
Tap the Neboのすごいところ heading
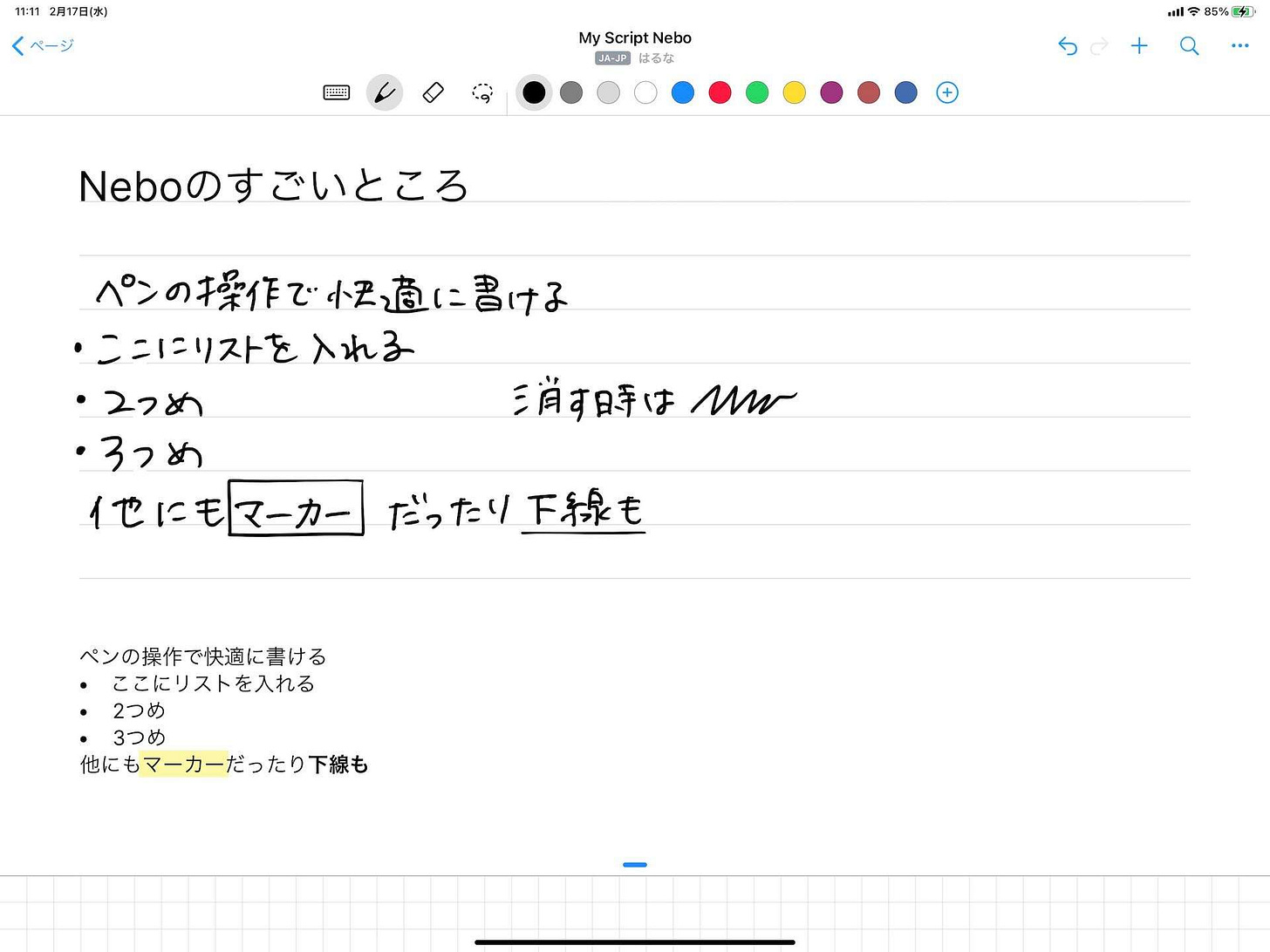pyautogui.click(x=274, y=185)
